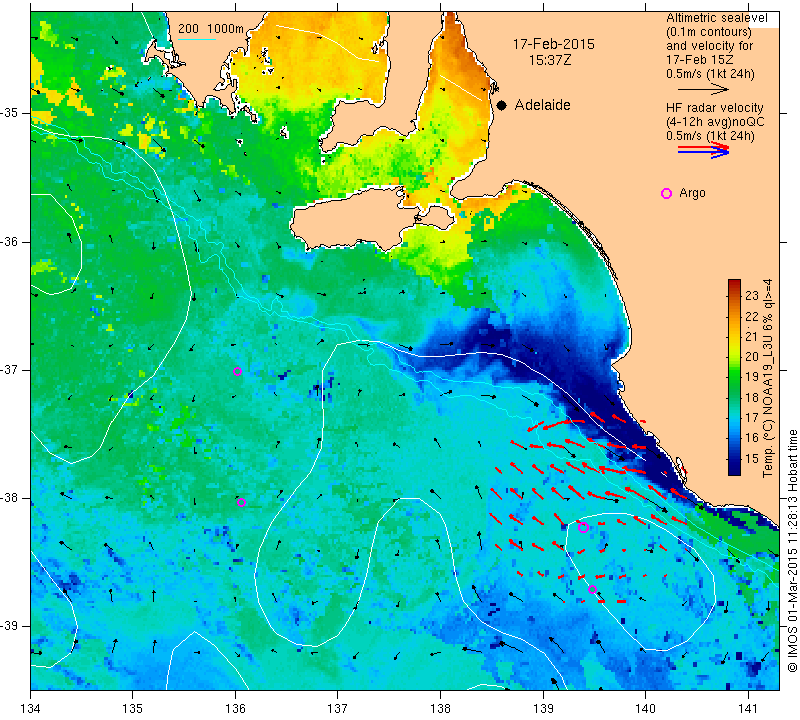Click the magenta Argo legend circle
Screen dimensions: 800x720
[666, 193]
